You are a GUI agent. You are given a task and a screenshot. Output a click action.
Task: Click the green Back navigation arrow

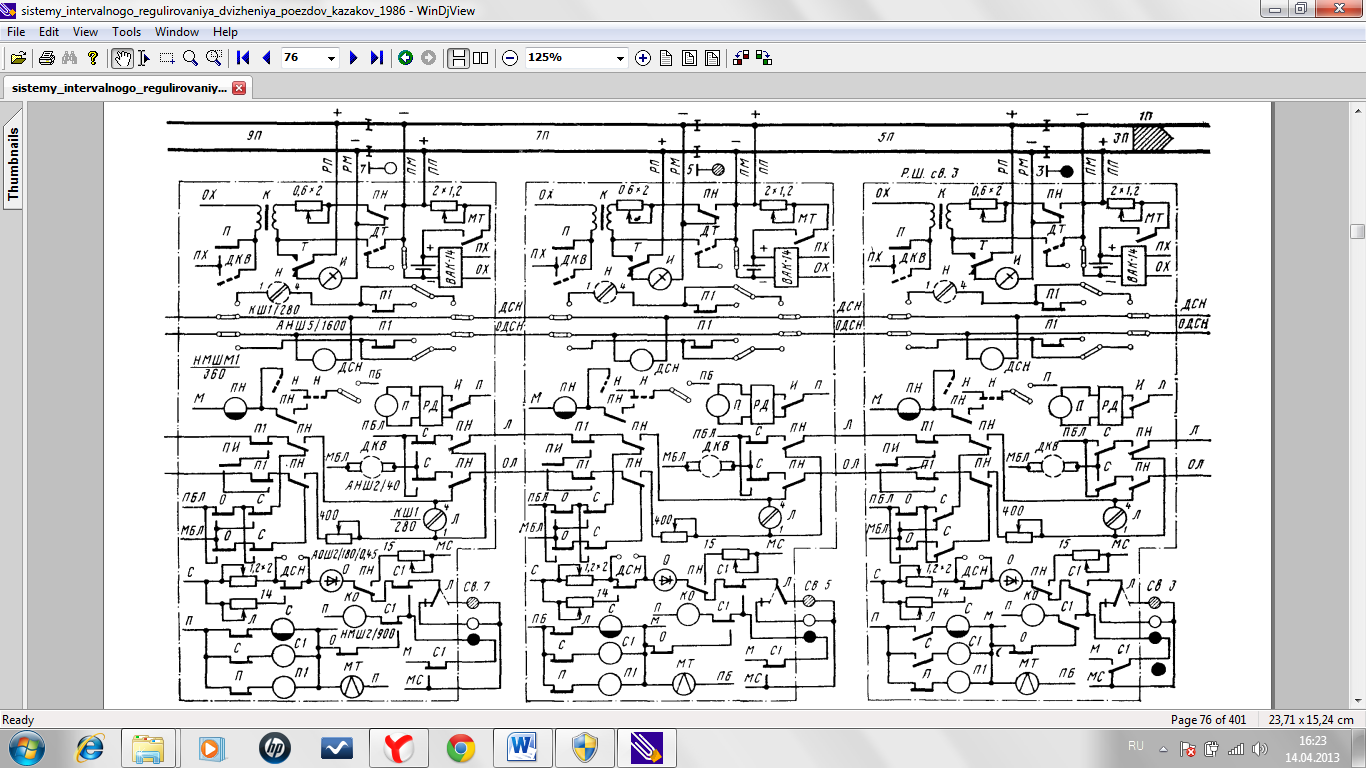click(x=405, y=58)
